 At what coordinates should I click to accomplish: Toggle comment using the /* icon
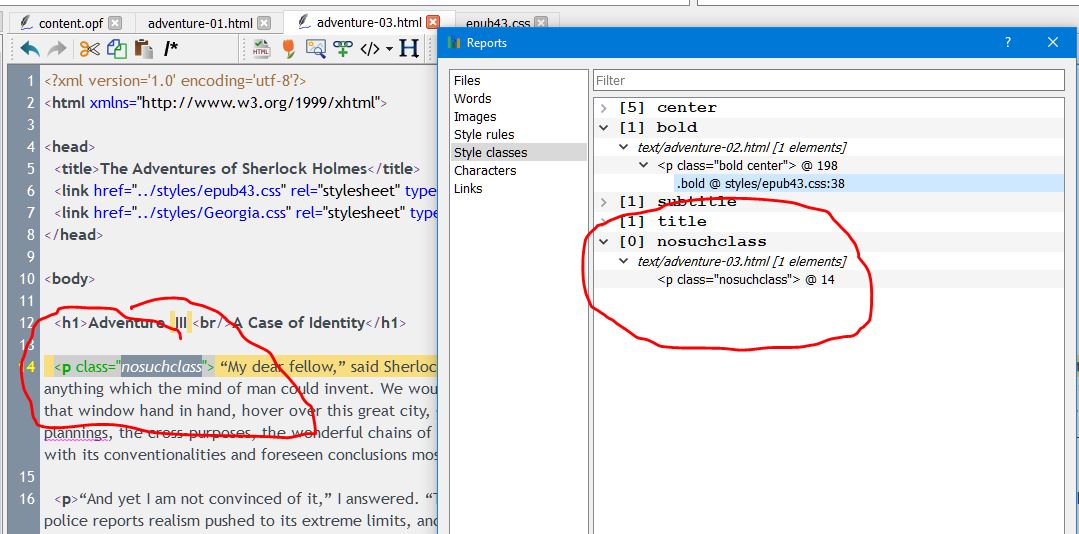point(171,49)
